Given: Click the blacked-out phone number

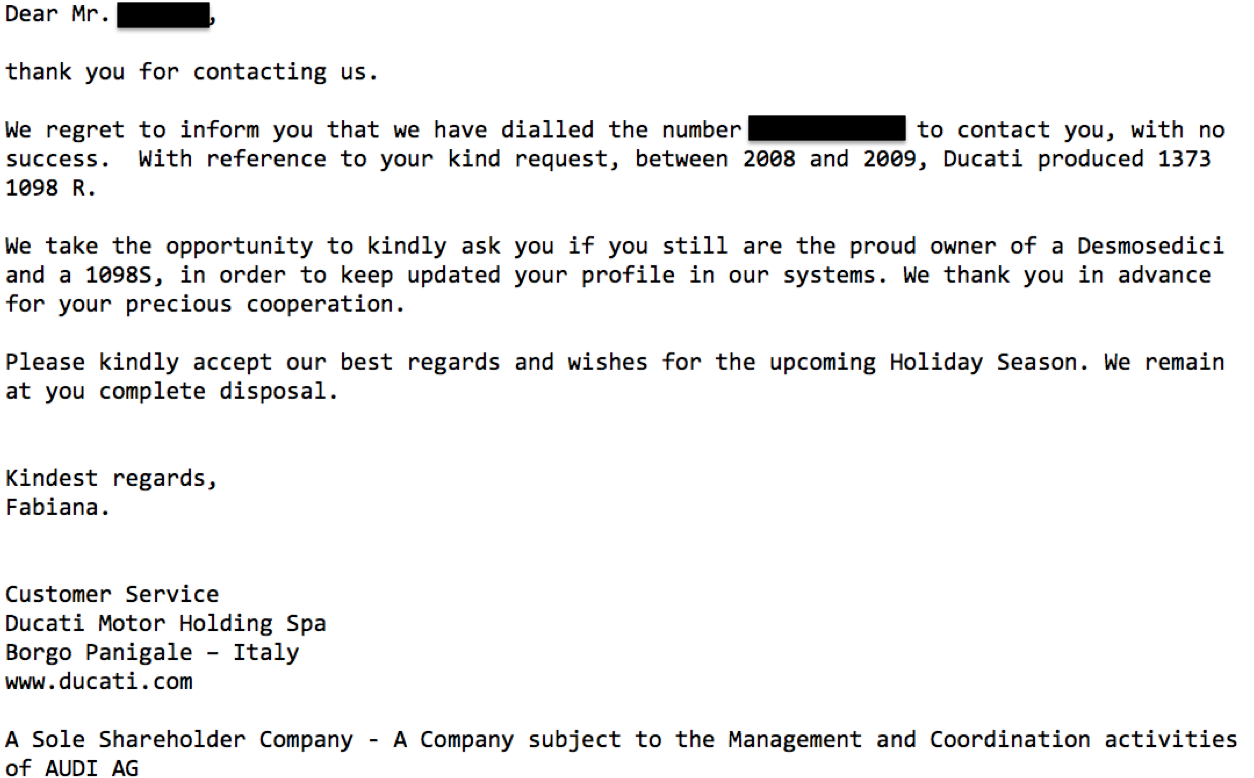Looking at the screenshot, I should [826, 130].
